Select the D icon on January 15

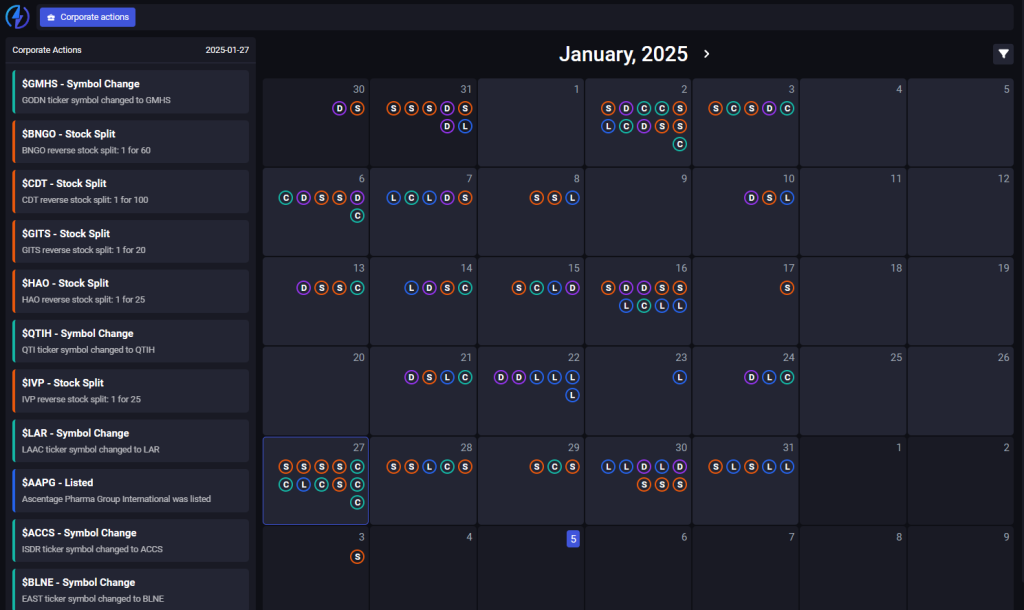tap(572, 287)
